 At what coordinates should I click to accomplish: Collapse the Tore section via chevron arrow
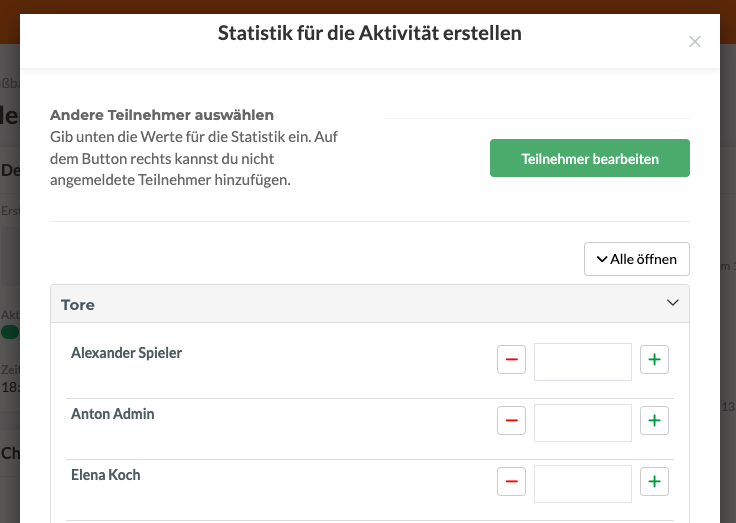tap(672, 303)
